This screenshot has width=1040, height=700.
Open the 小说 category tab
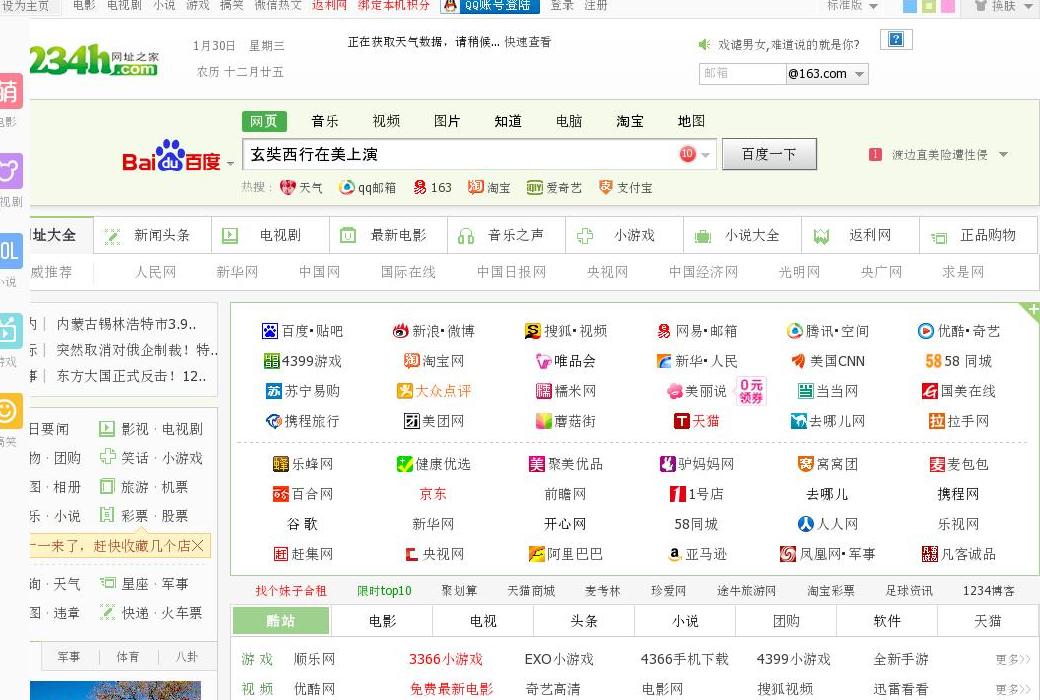[685, 621]
